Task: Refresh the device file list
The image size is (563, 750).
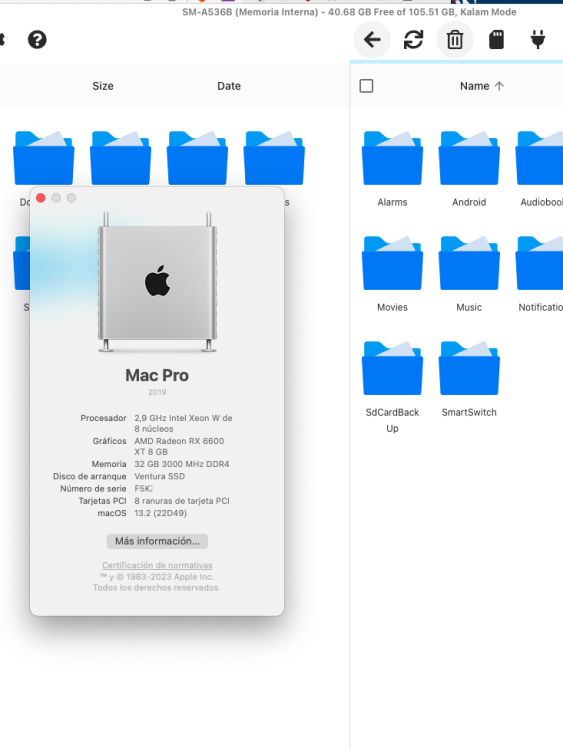Action: [x=413, y=40]
